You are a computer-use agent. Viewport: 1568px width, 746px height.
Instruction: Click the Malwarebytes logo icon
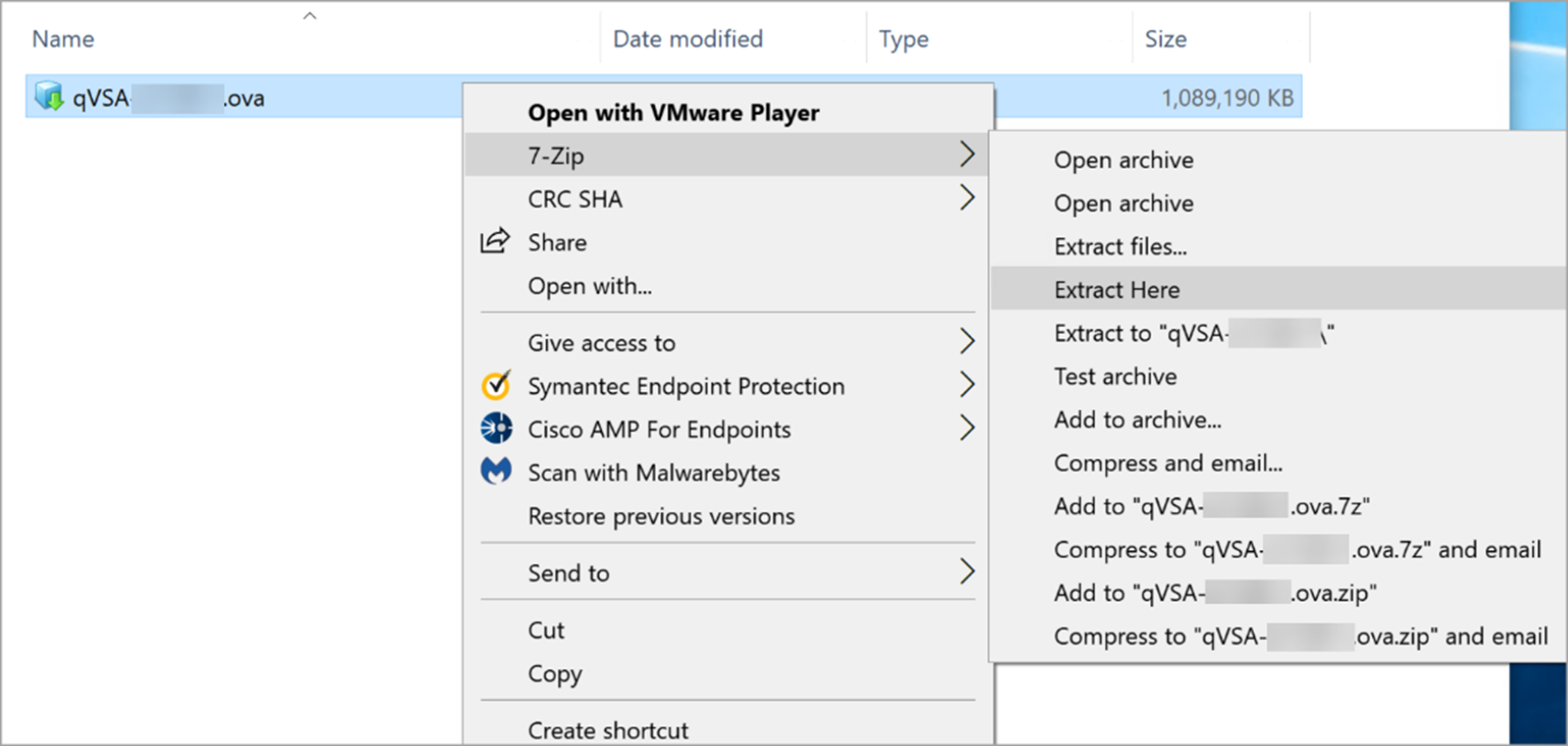click(x=496, y=471)
